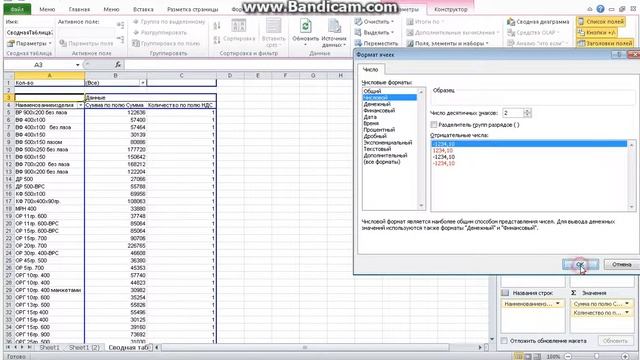Screen dimensions: 640x360
Task: Switch to Page Layout view icon
Action: [528, 356]
